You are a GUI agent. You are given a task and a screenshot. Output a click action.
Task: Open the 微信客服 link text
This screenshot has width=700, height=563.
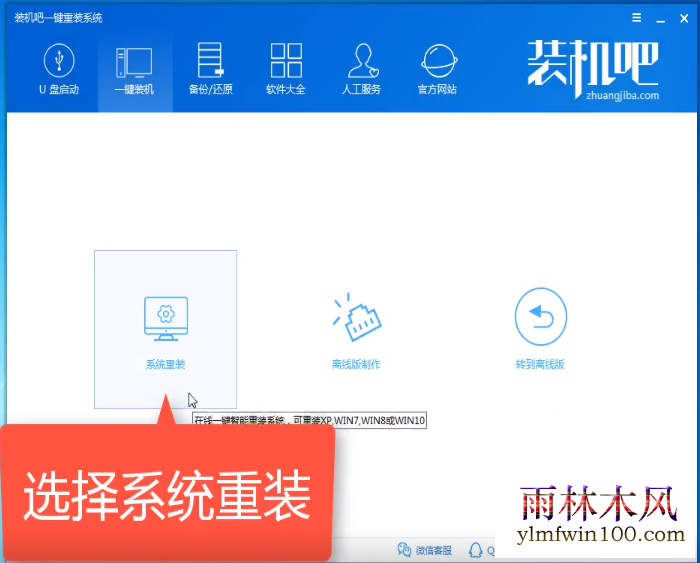click(x=434, y=550)
